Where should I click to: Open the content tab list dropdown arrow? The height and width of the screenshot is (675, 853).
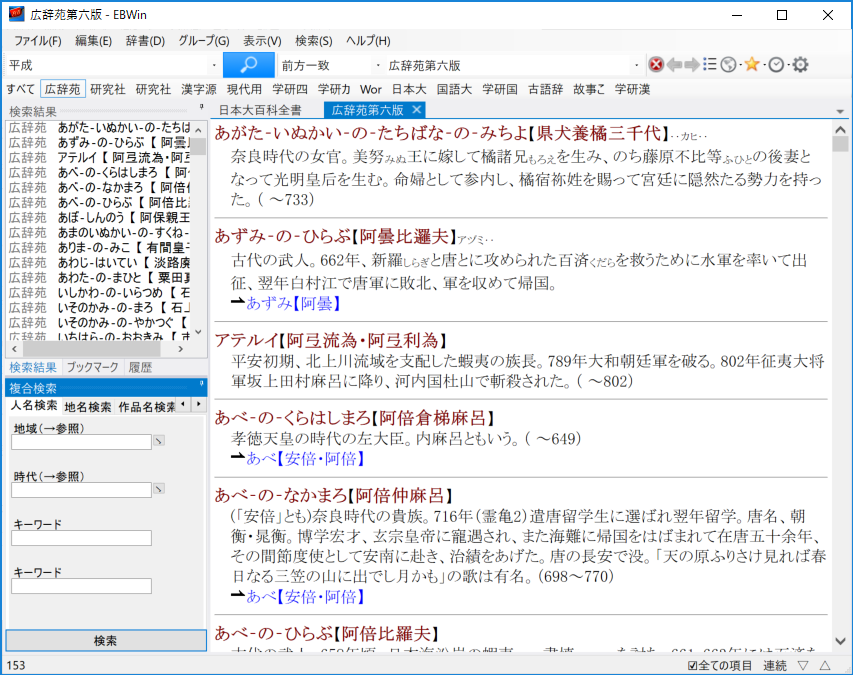pyautogui.click(x=840, y=112)
